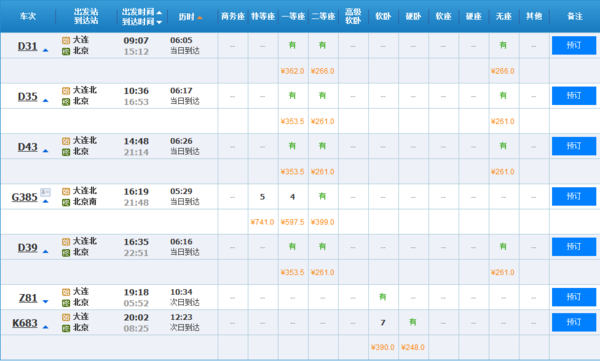Viewport: 600px width, 361px height.
Task: Click the green station icon beside 北京 in Z81 row
Action: (66, 303)
